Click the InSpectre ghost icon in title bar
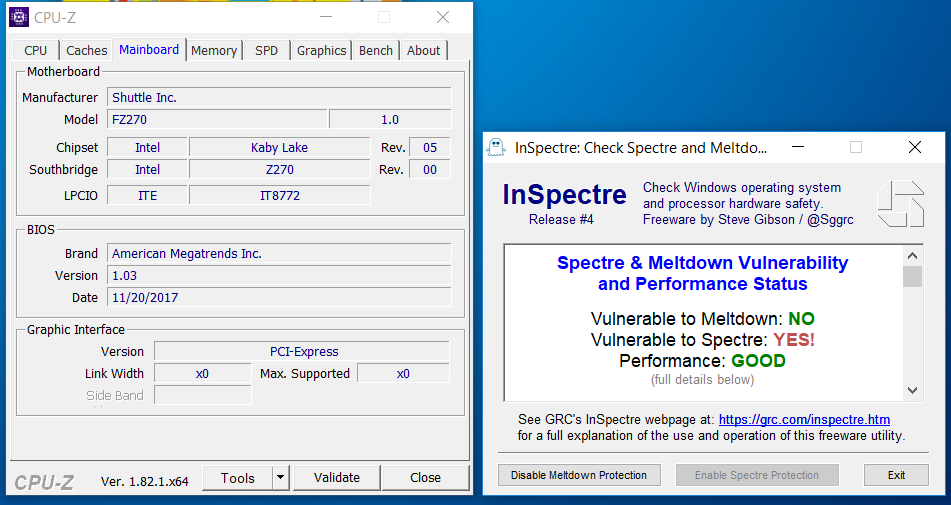Screen dimensions: 951x505 click(496, 147)
